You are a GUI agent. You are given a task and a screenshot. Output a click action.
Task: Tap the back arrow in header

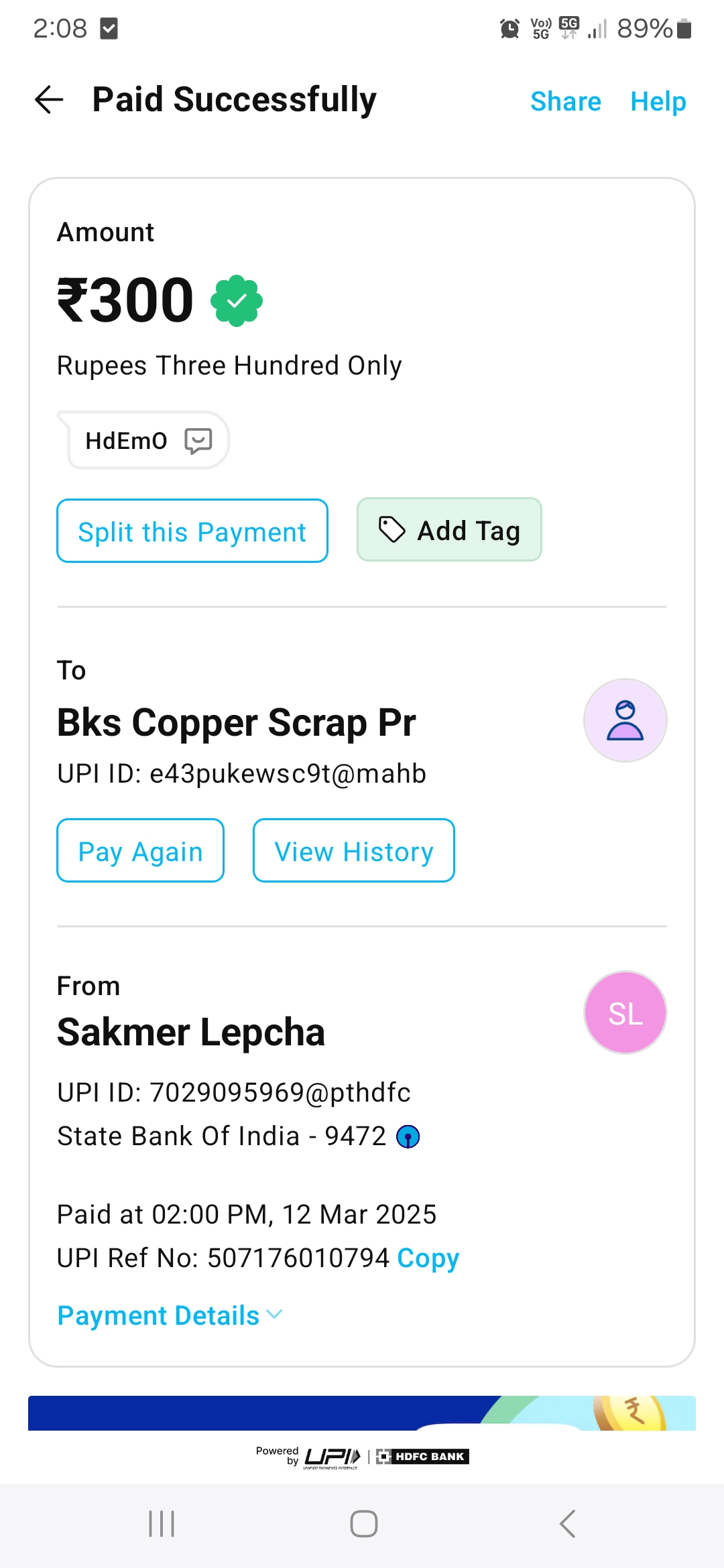point(49,100)
